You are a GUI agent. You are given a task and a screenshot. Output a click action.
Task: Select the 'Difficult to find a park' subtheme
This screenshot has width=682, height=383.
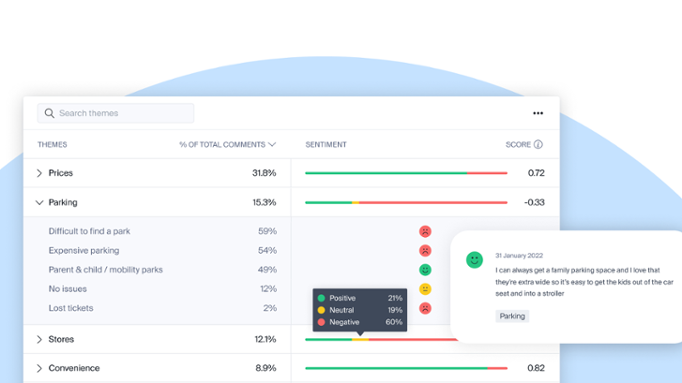pos(89,231)
